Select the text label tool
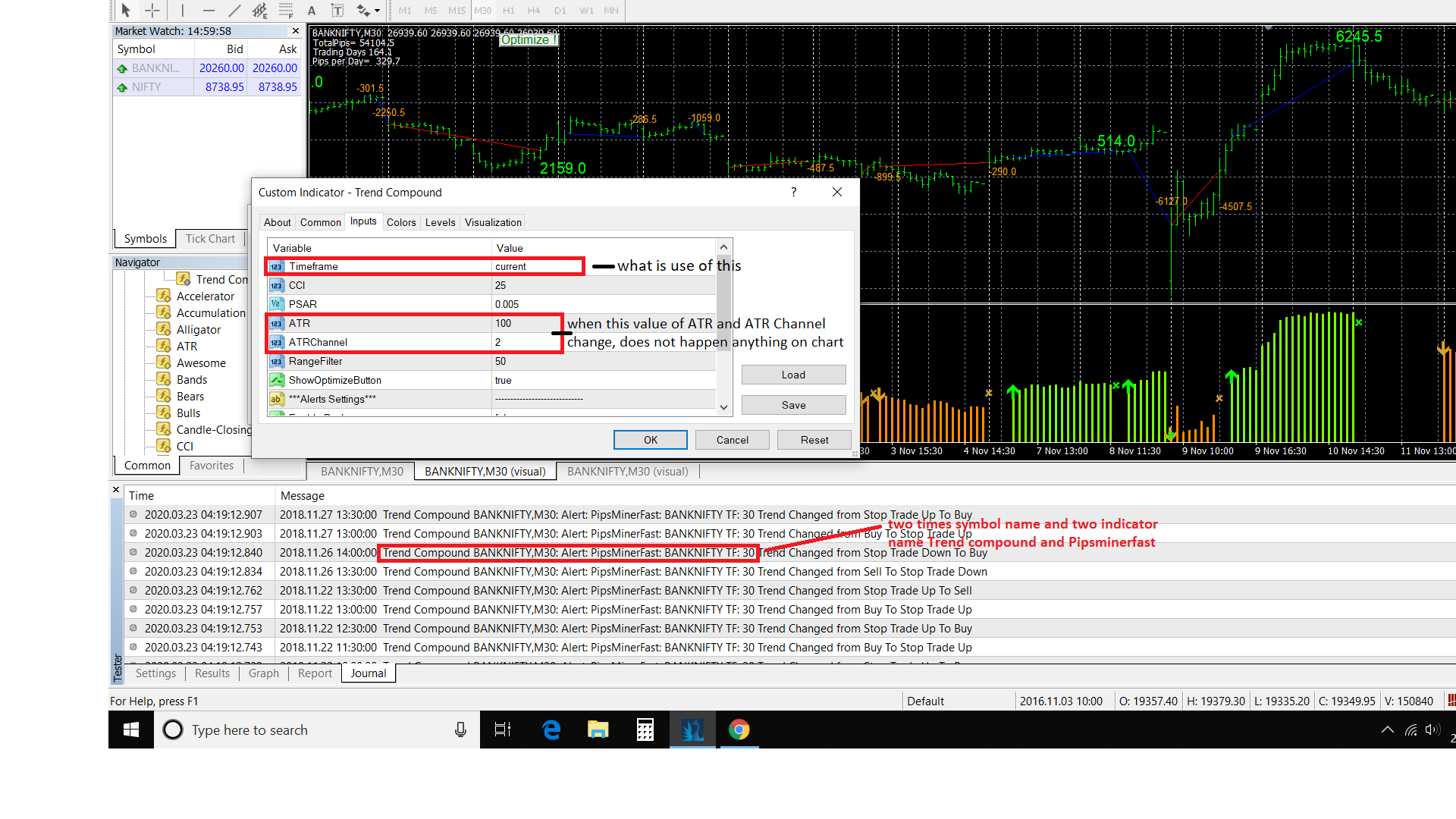1456x819 pixels. 337,11
